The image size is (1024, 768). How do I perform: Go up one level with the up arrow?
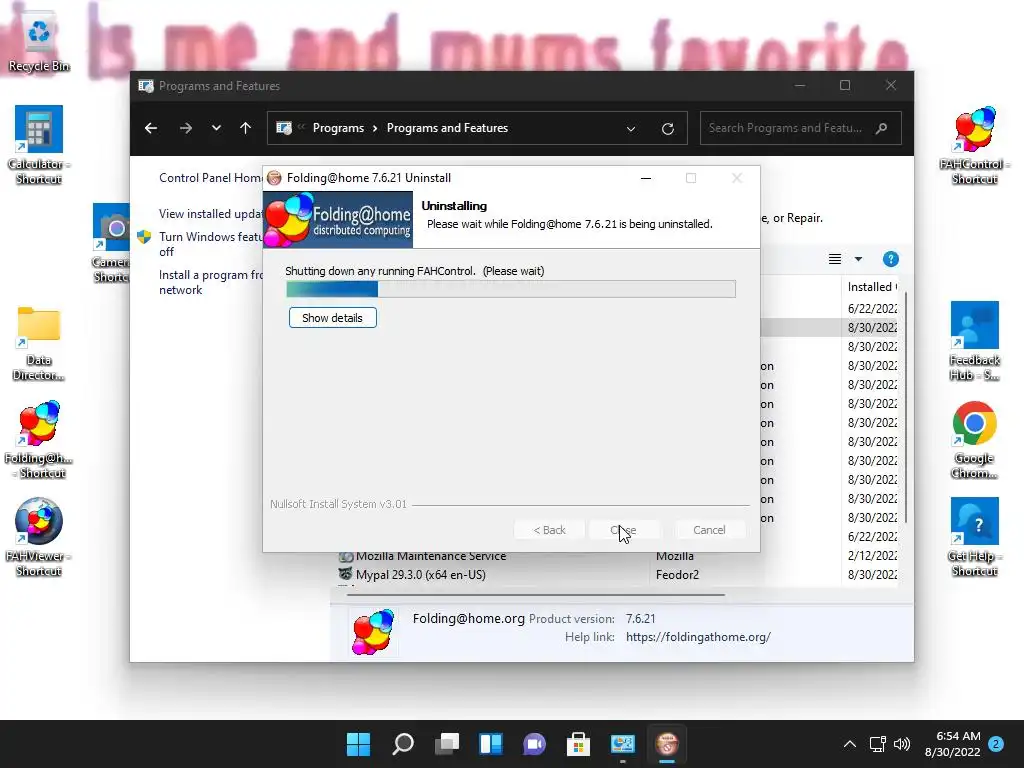[246, 128]
